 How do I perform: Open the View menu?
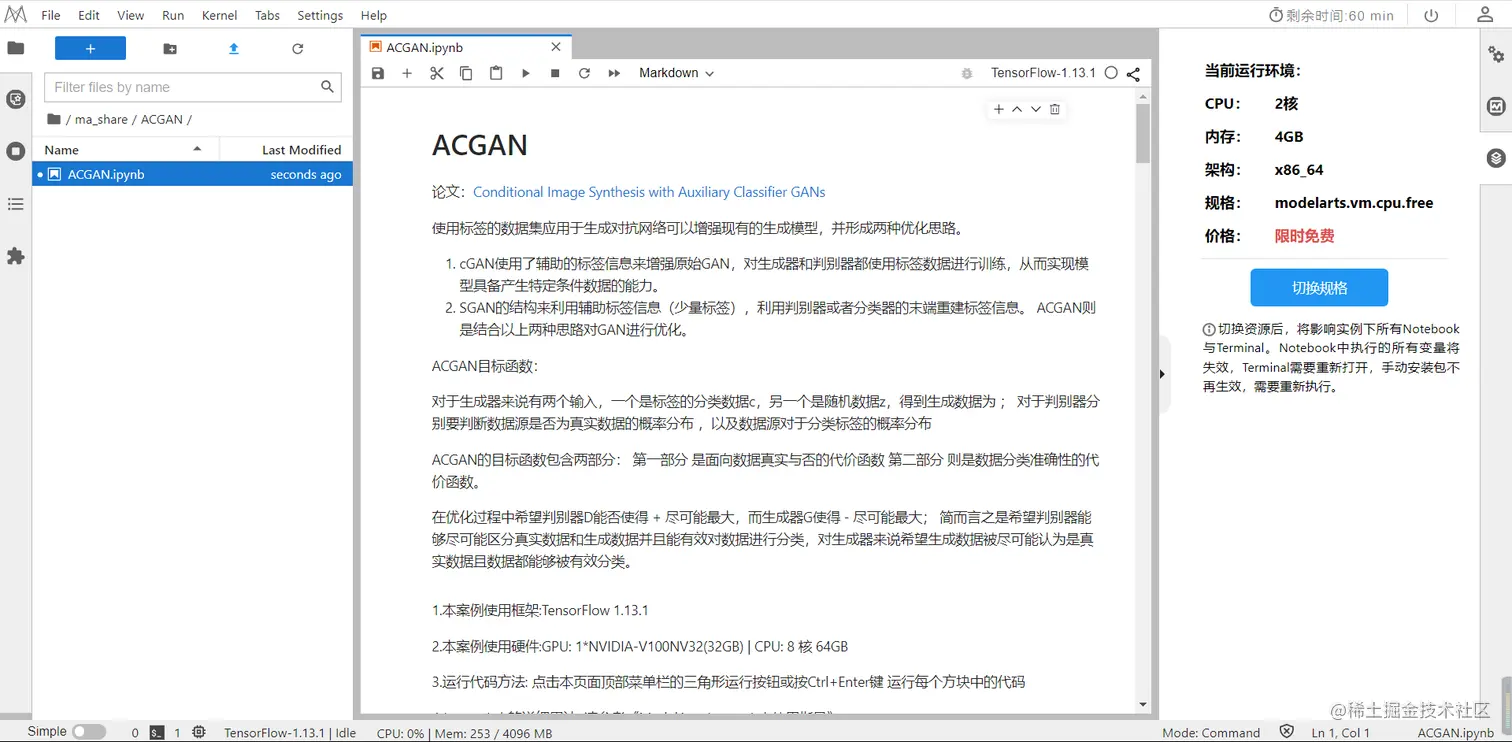[x=131, y=15]
